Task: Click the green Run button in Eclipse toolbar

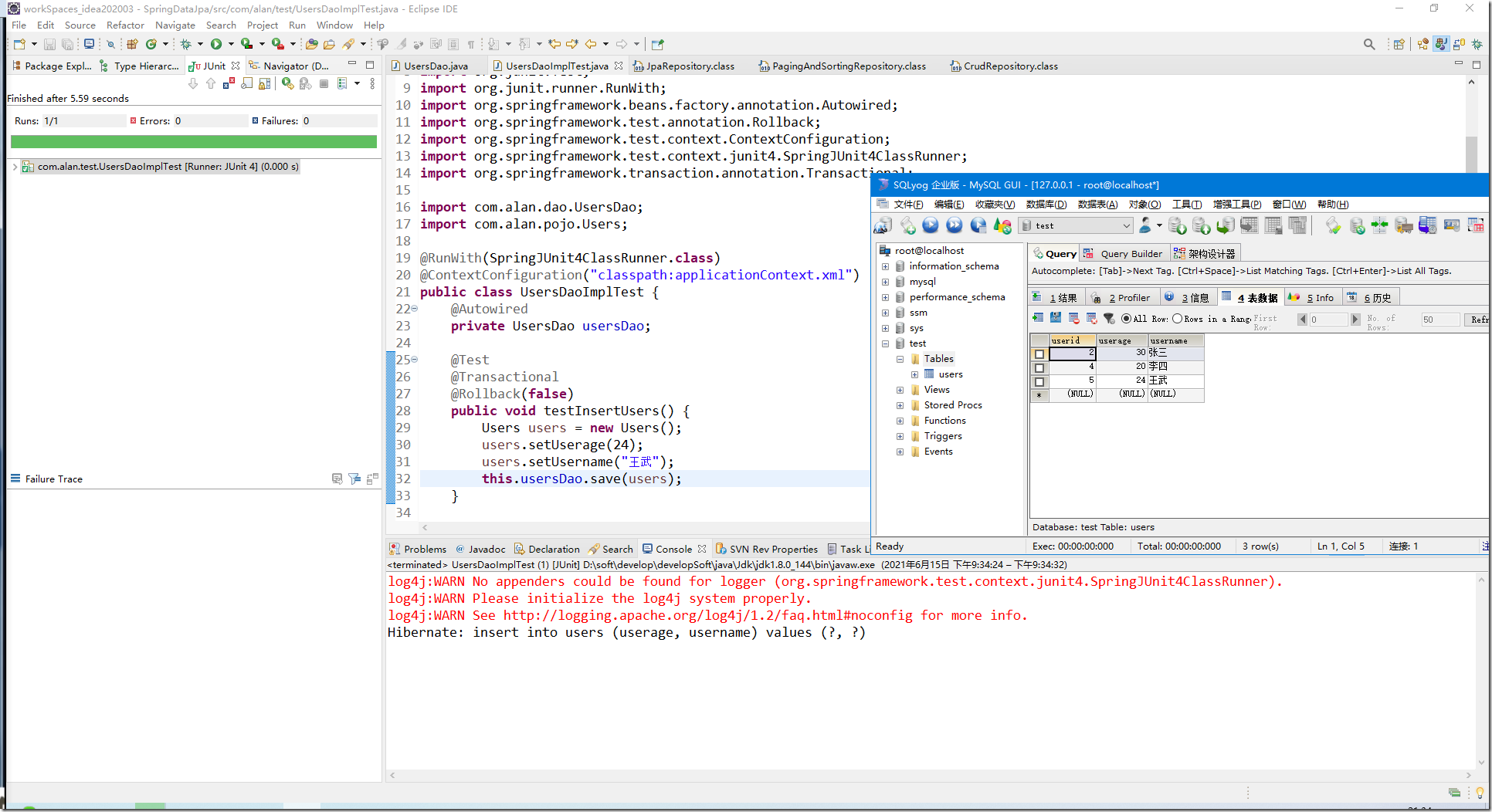Action: (x=216, y=44)
